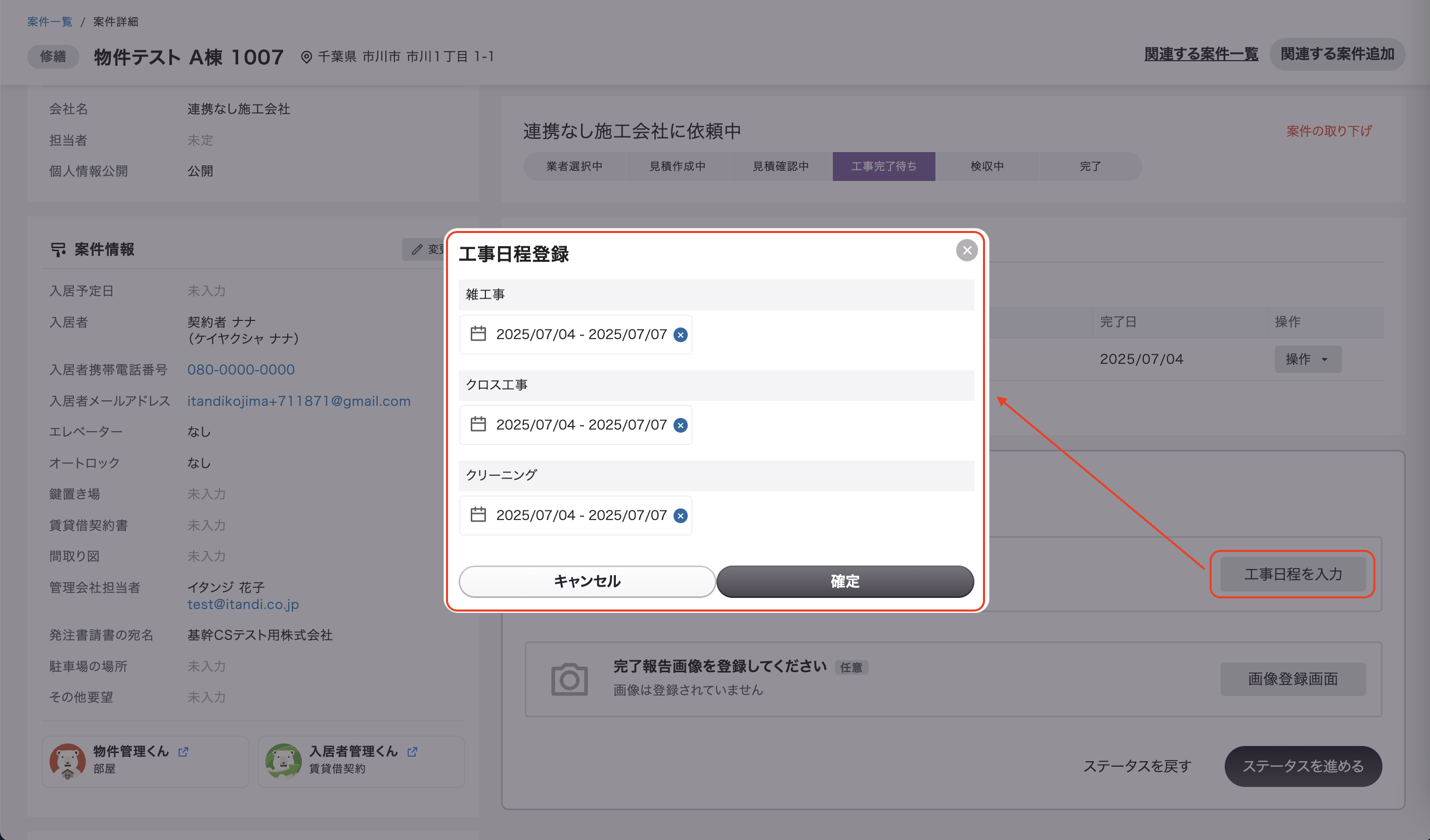Click the ステータスを進める button
This screenshot has width=1430, height=840.
1303,766
